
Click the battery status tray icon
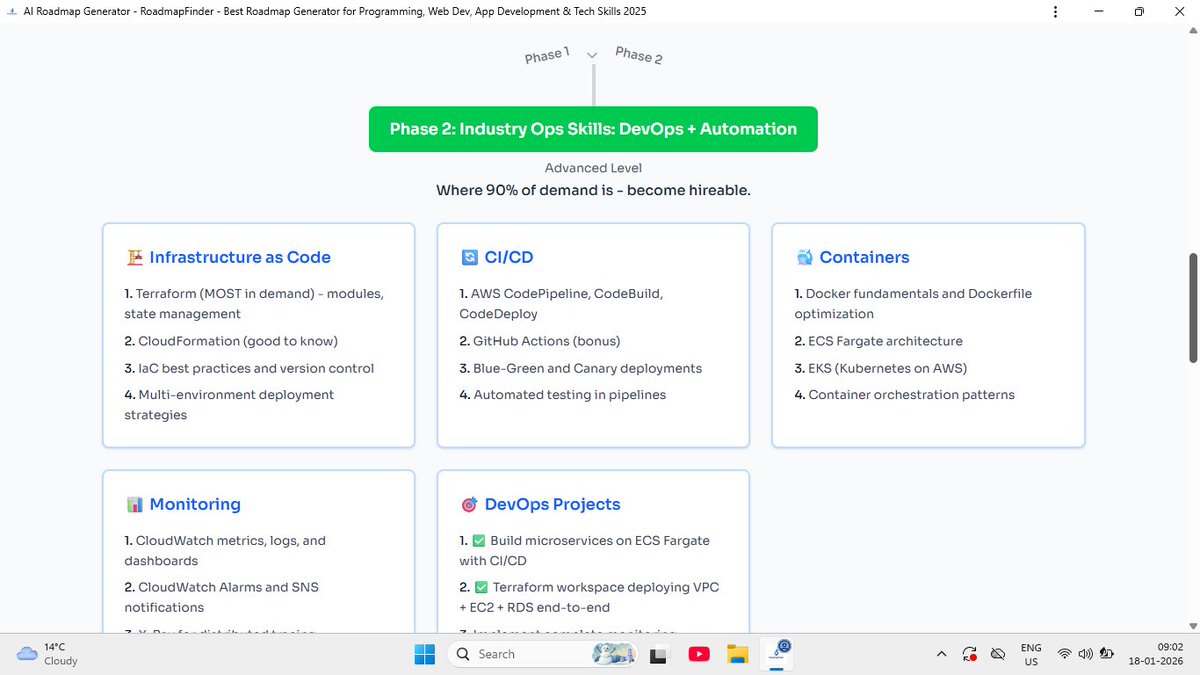click(1107, 654)
